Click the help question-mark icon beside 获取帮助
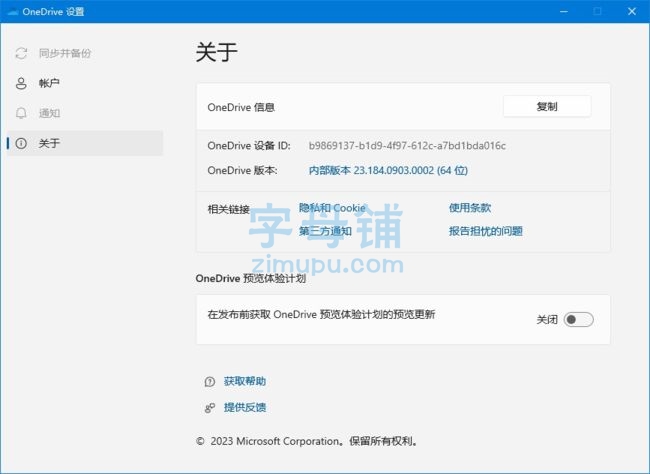This screenshot has width=650, height=474. click(210, 382)
